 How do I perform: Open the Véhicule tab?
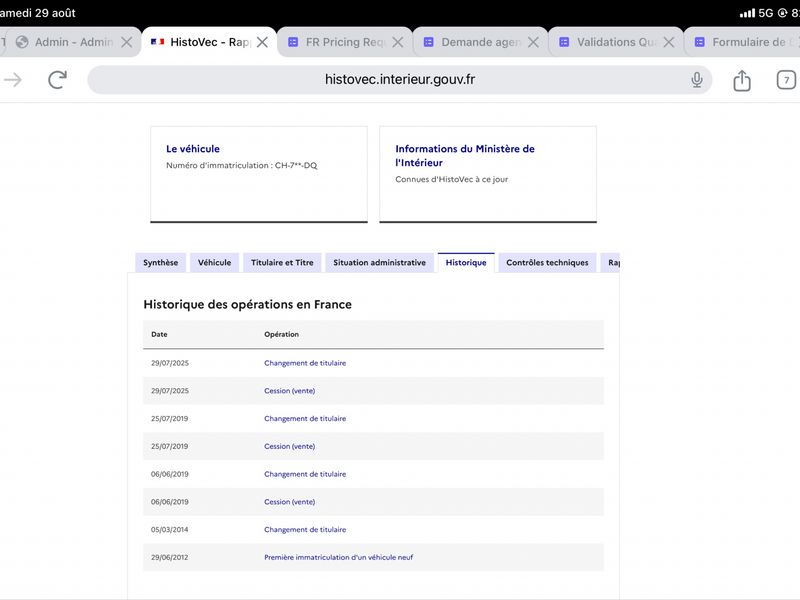(x=214, y=263)
